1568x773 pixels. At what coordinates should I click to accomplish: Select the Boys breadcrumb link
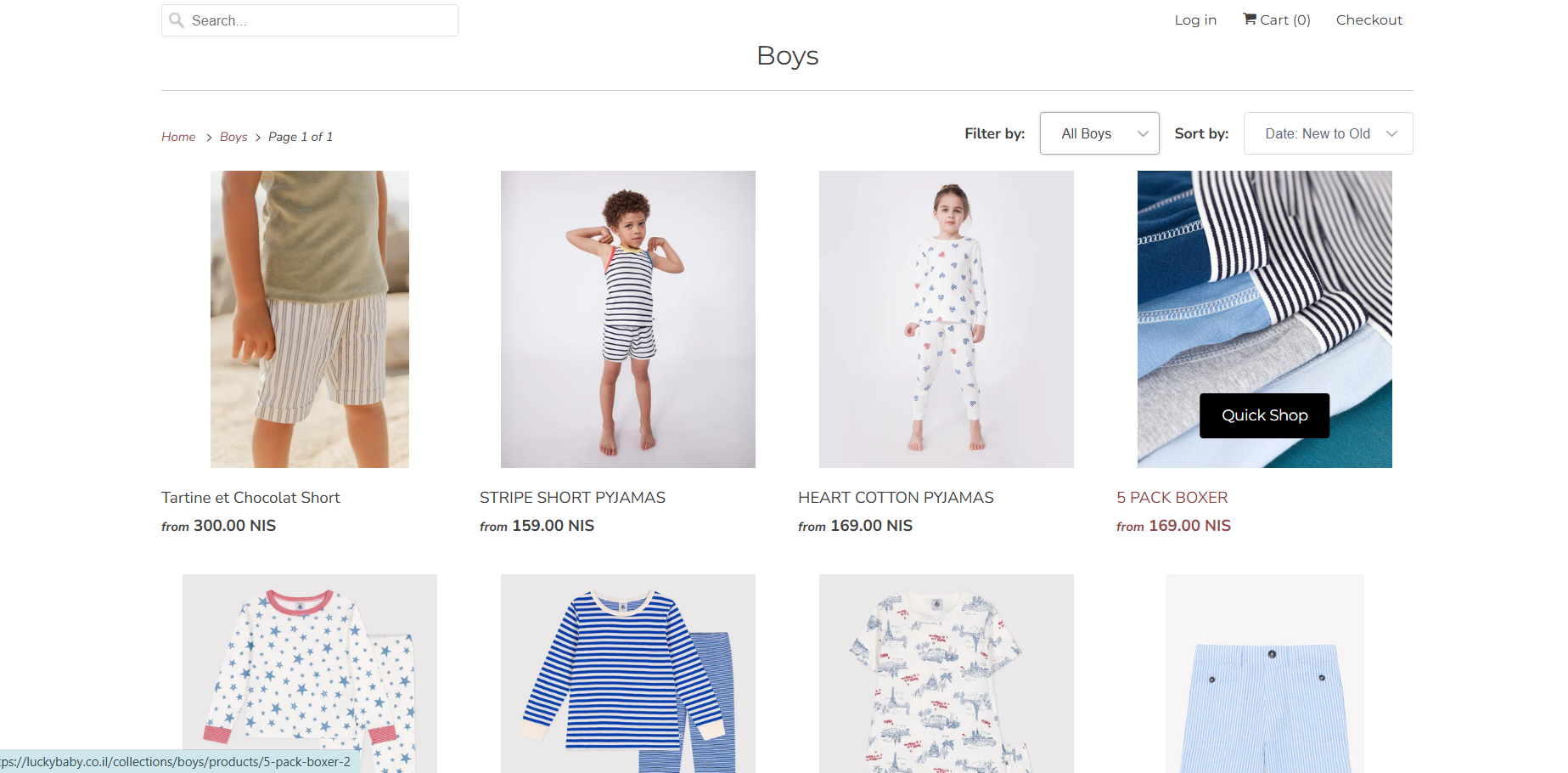point(233,137)
